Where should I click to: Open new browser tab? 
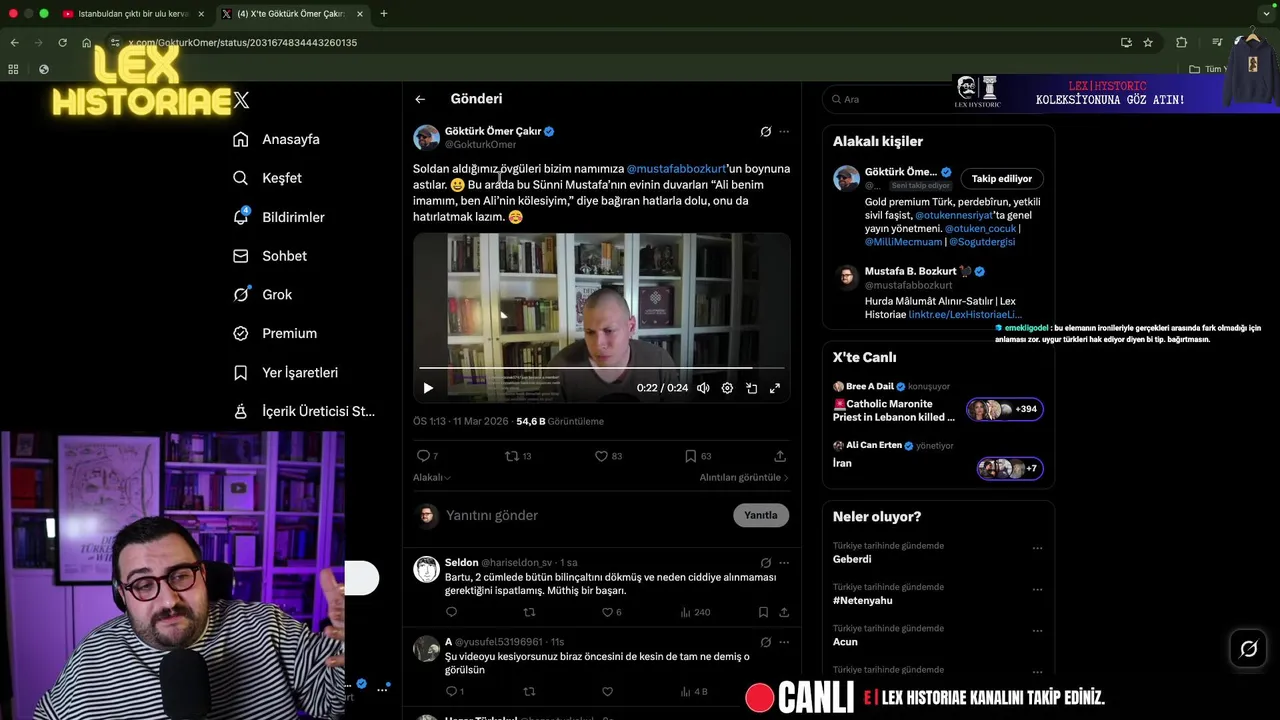(x=384, y=14)
